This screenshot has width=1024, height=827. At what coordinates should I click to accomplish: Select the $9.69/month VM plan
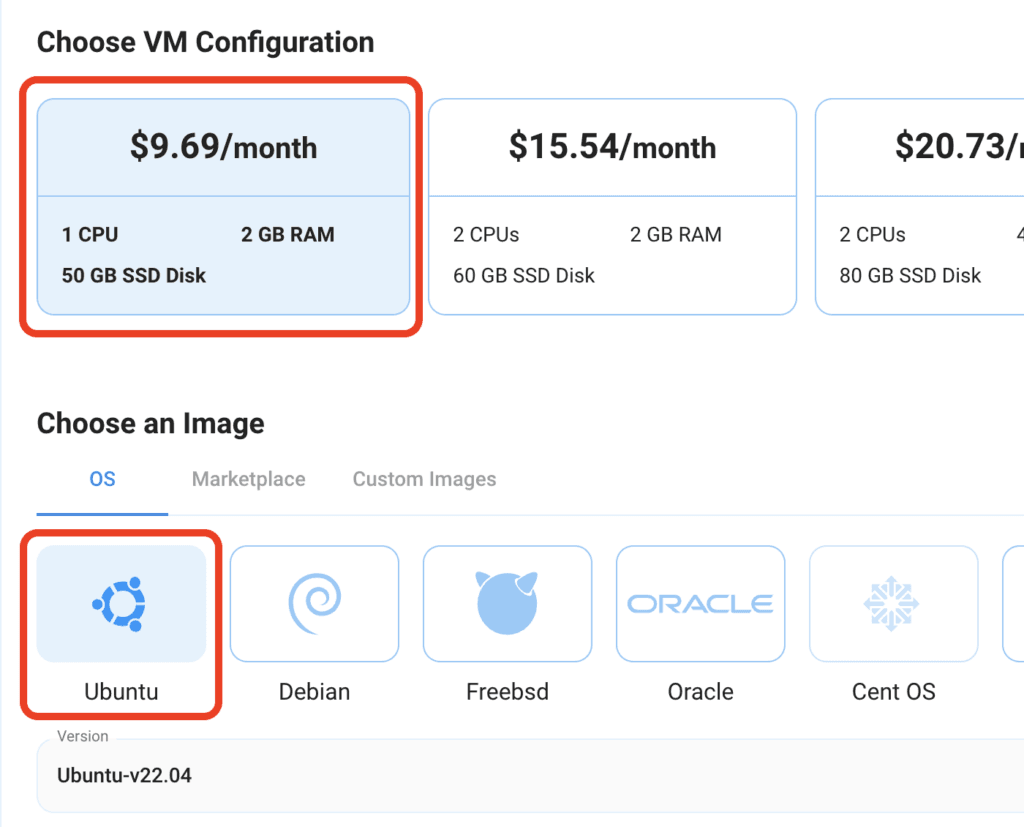pyautogui.click(x=223, y=148)
